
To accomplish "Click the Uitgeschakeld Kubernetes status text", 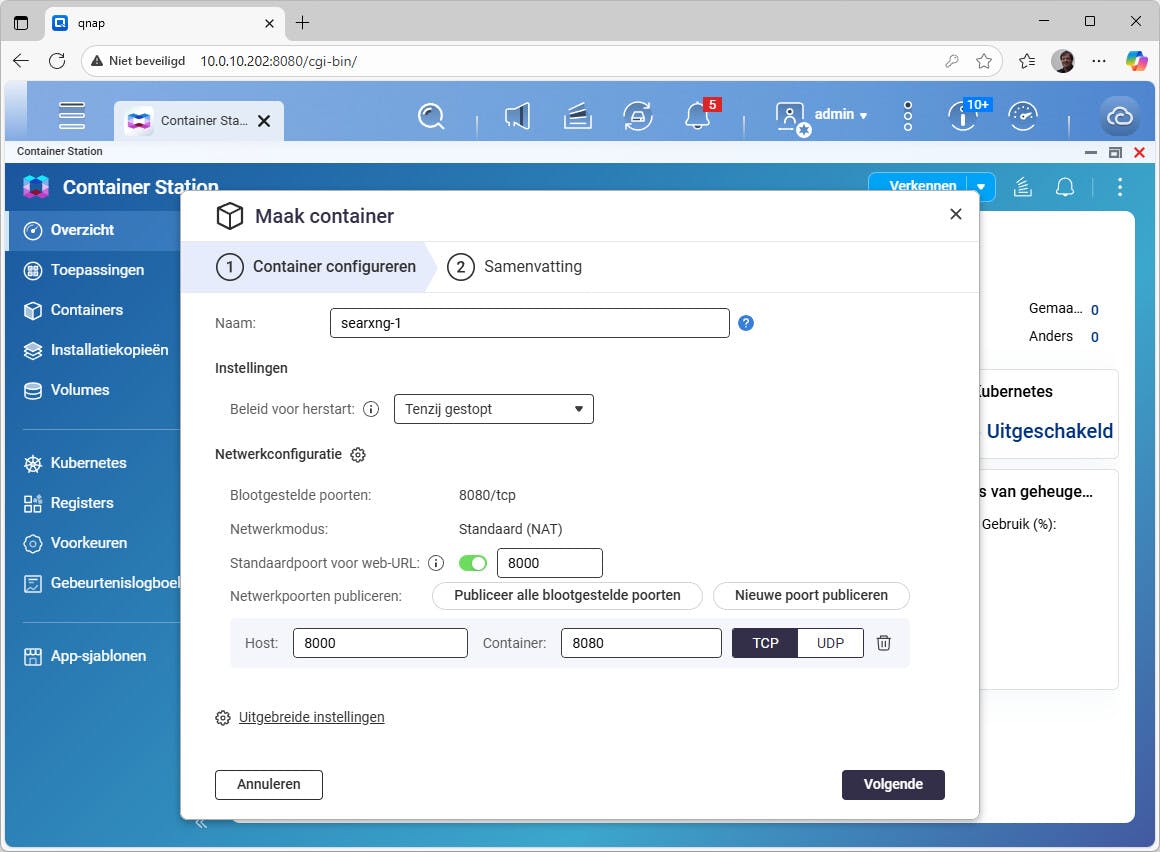I will 1049,431.
